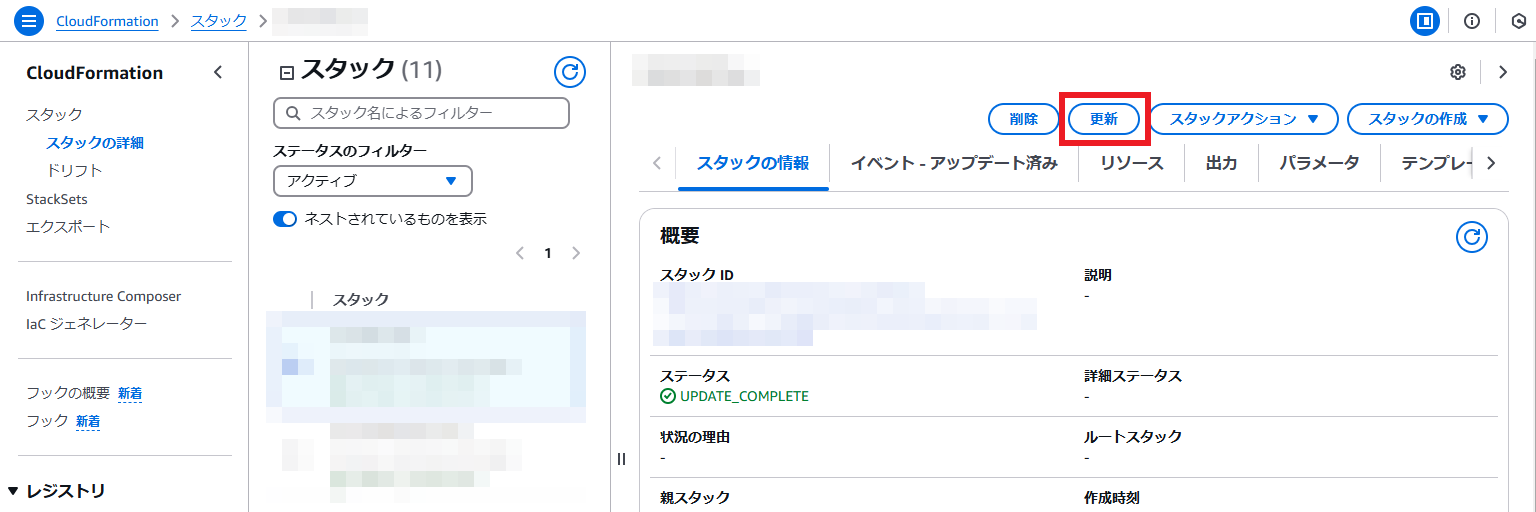This screenshot has width=1536, height=512.
Task: Open the Parameters tab
Action: click(1318, 163)
